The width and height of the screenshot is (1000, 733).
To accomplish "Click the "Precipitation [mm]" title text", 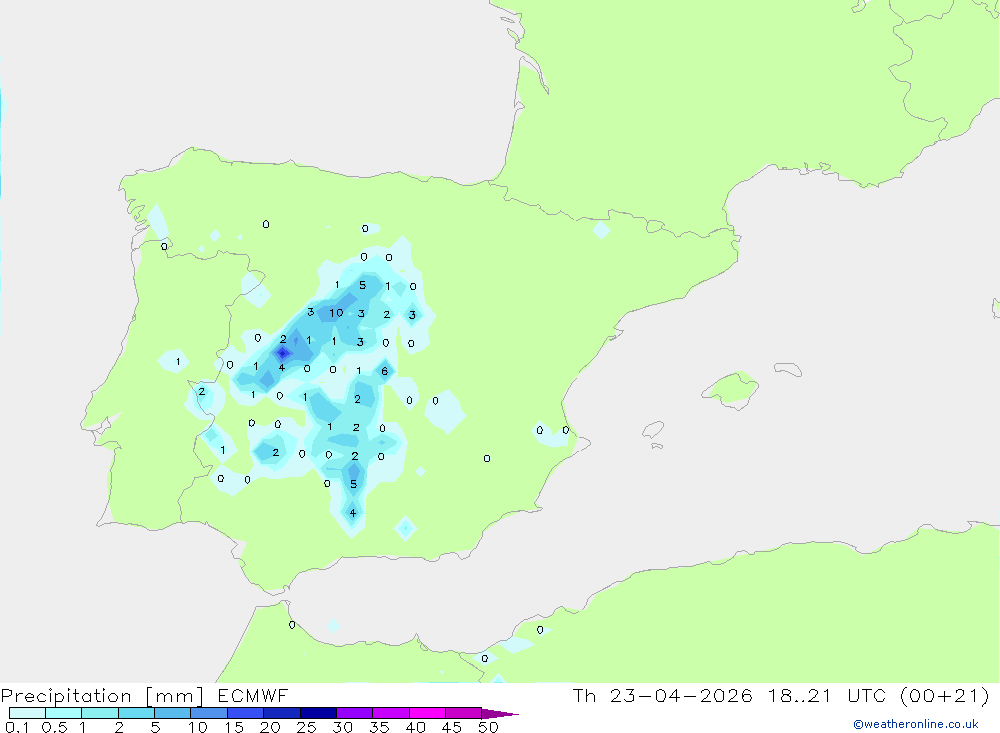I will [x=102, y=696].
